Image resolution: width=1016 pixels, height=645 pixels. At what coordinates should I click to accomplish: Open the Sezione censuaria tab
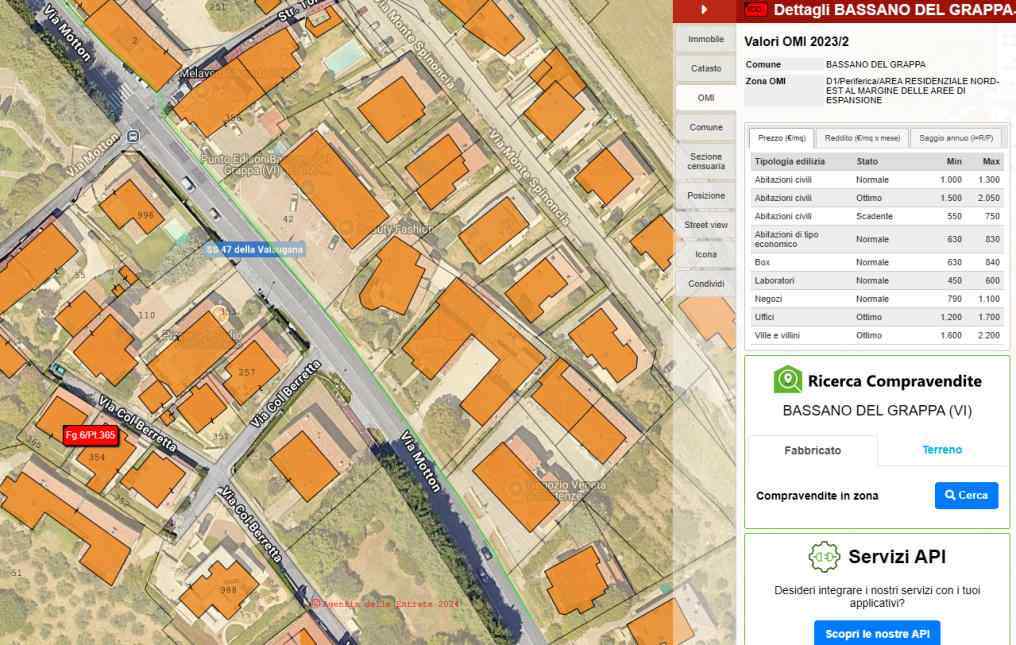pos(706,161)
